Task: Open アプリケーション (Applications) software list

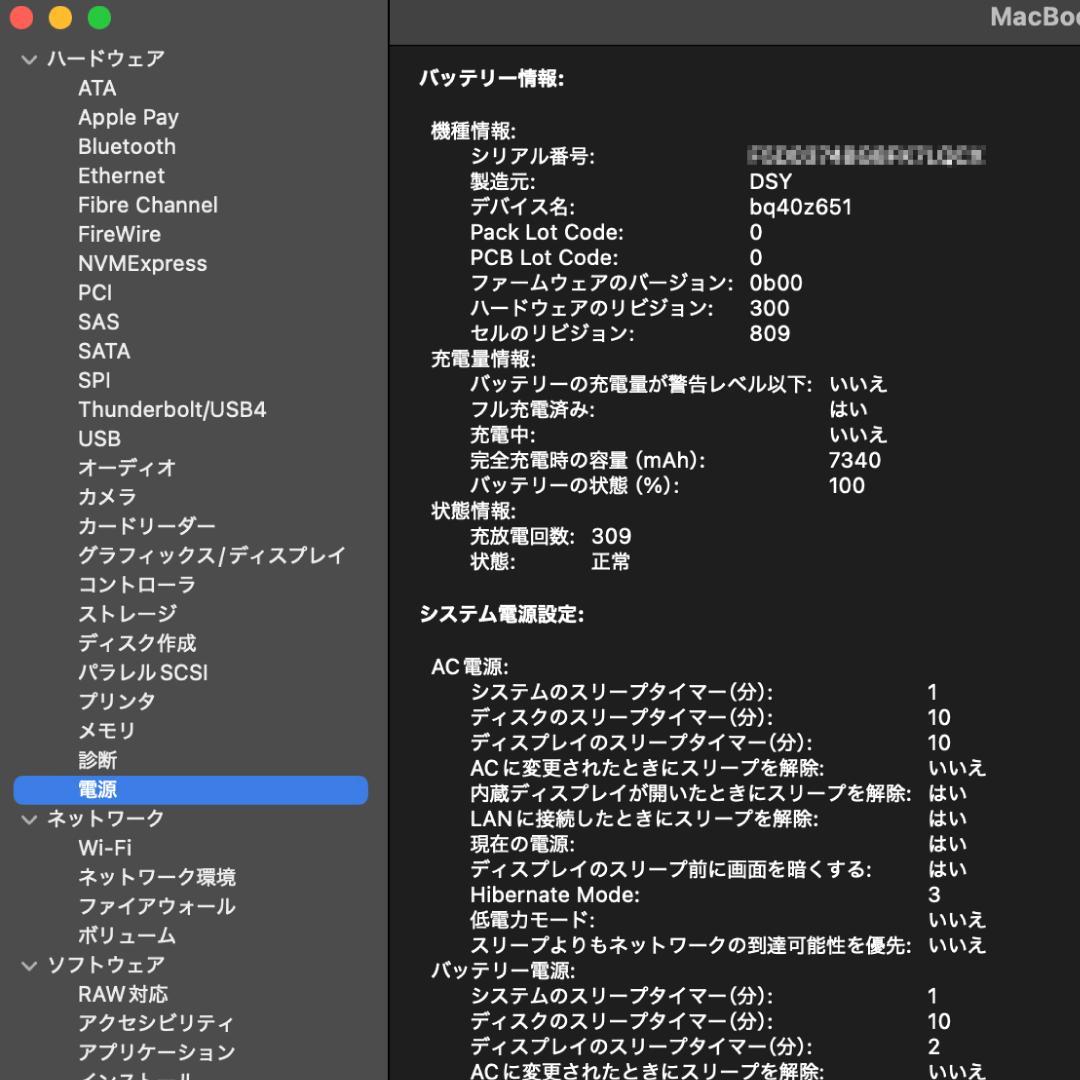Action: pos(154,1052)
